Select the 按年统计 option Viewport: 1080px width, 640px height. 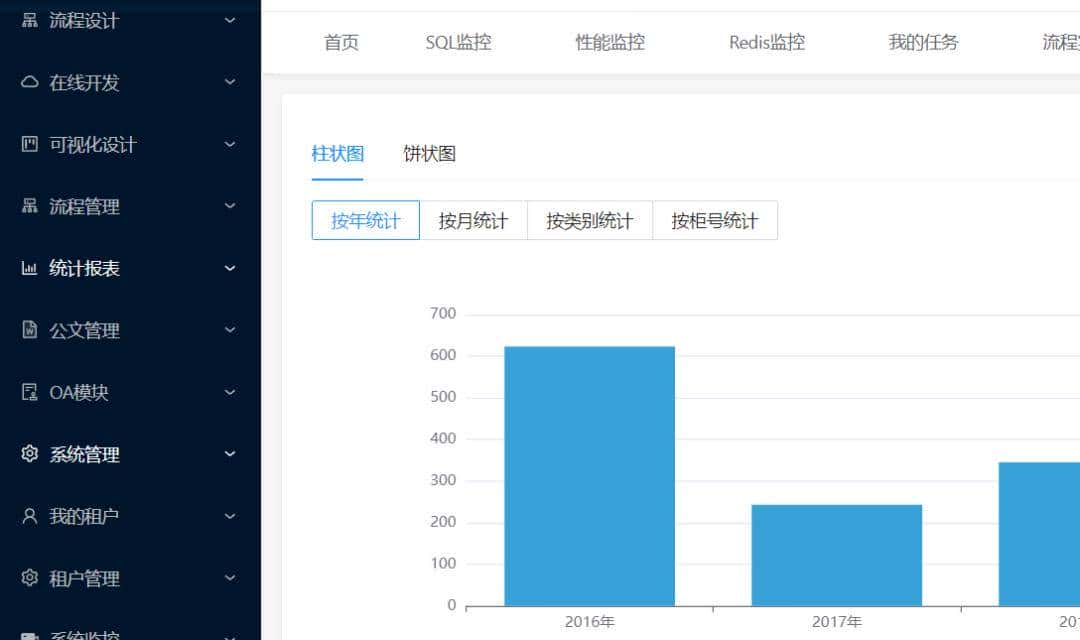364,220
